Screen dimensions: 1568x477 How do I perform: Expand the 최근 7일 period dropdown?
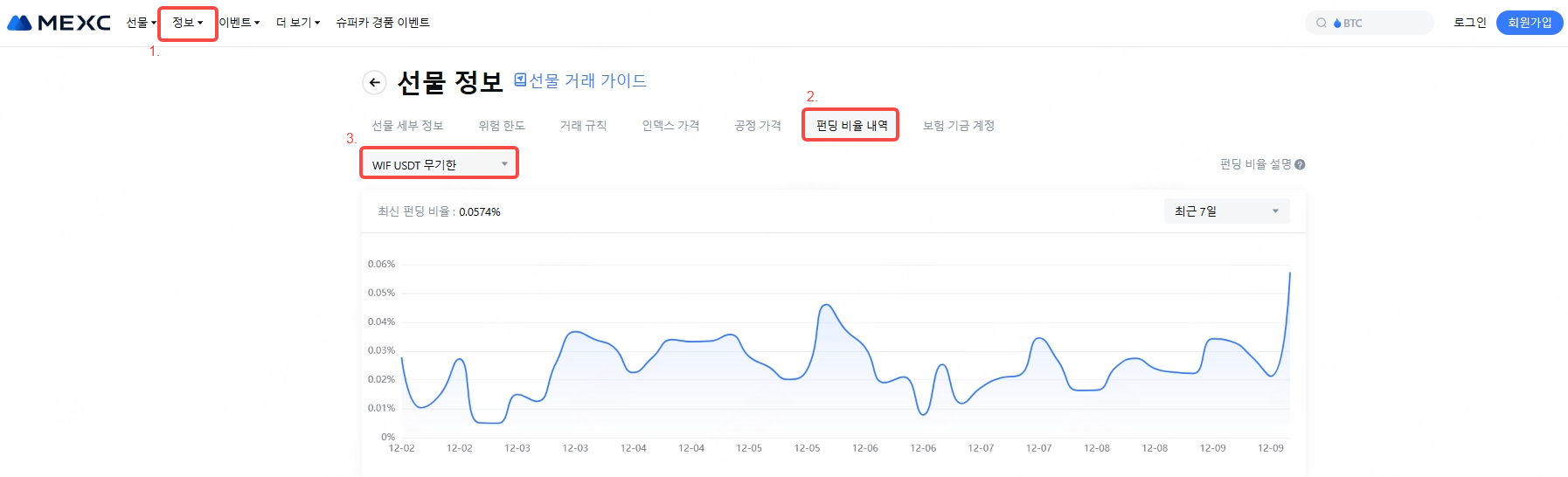1226,211
